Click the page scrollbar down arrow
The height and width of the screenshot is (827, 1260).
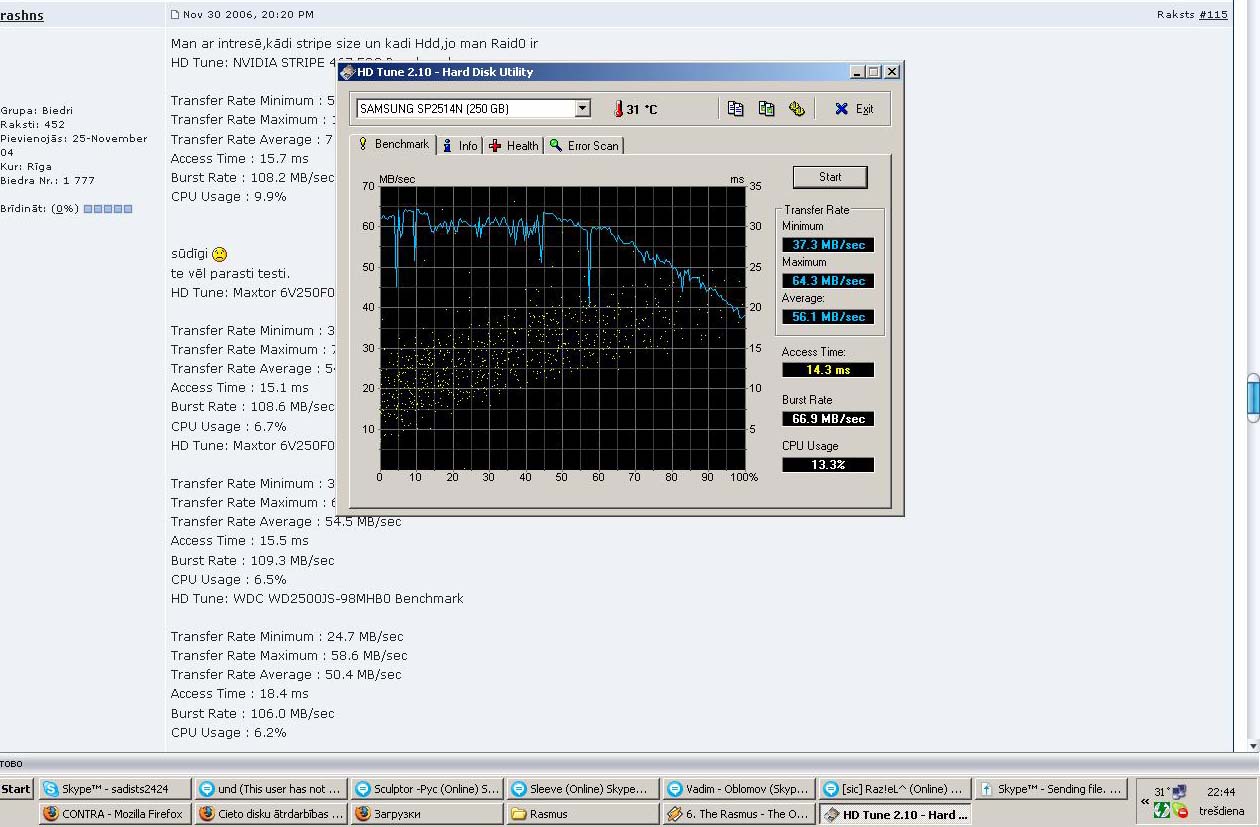(1253, 746)
